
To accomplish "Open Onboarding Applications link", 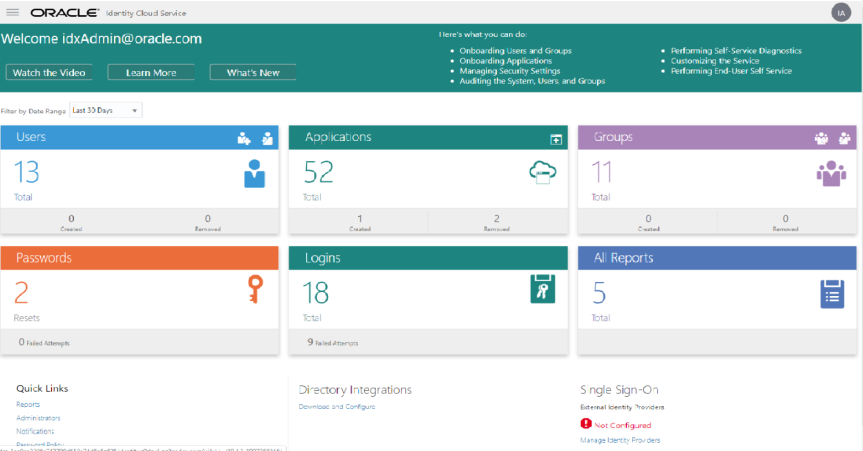I will tap(505, 61).
